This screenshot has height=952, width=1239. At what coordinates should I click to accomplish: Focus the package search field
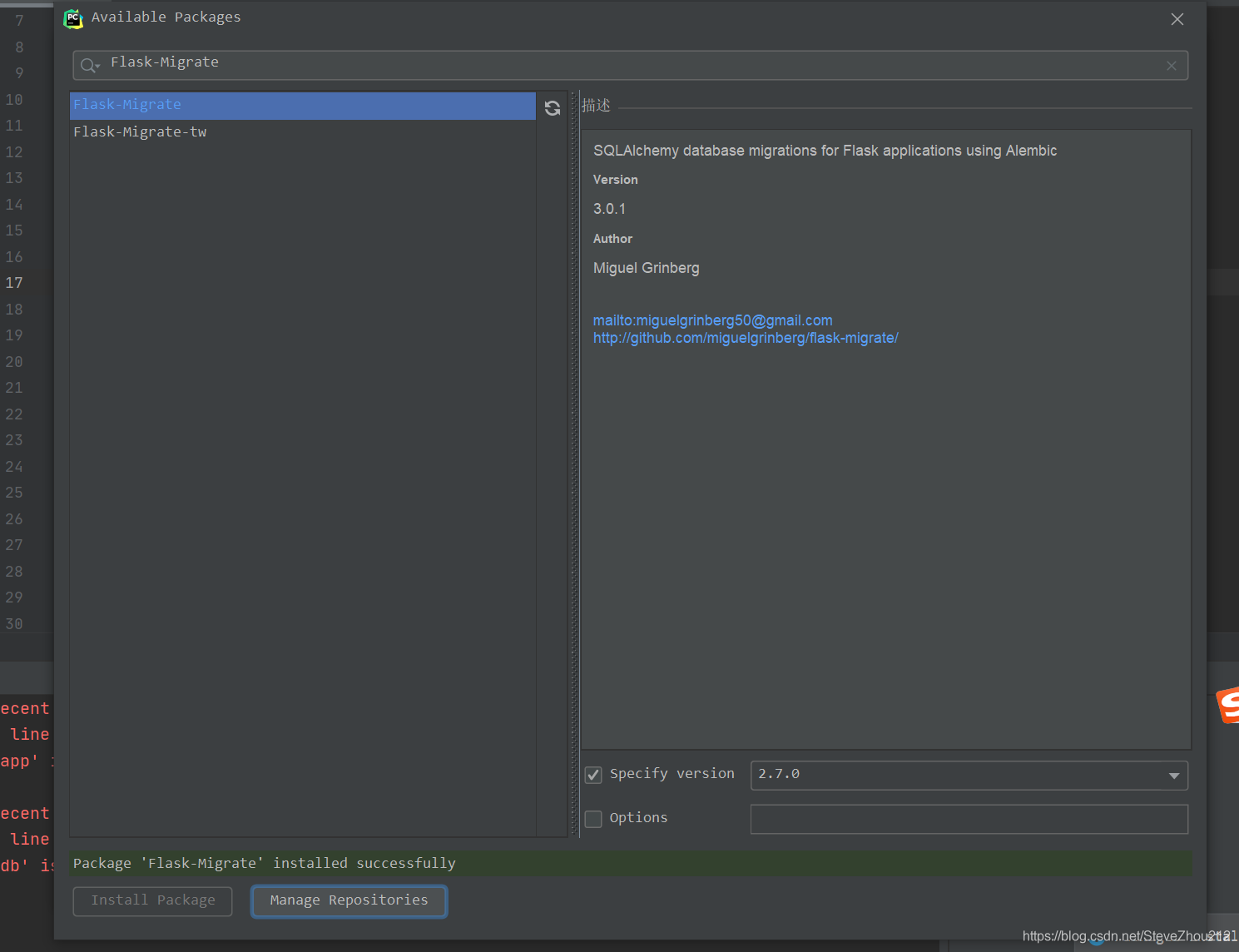[630, 66]
